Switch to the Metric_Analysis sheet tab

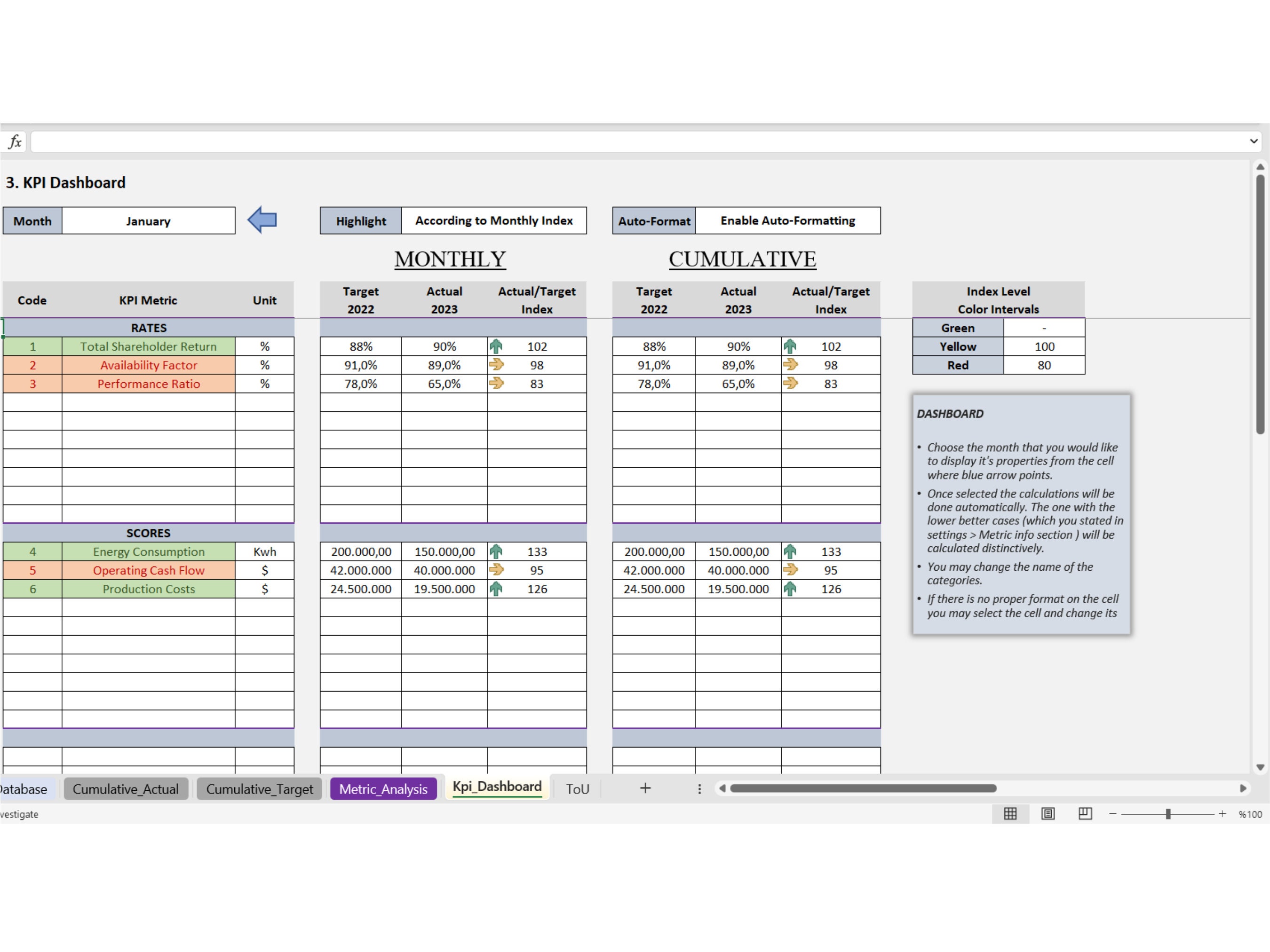[383, 788]
